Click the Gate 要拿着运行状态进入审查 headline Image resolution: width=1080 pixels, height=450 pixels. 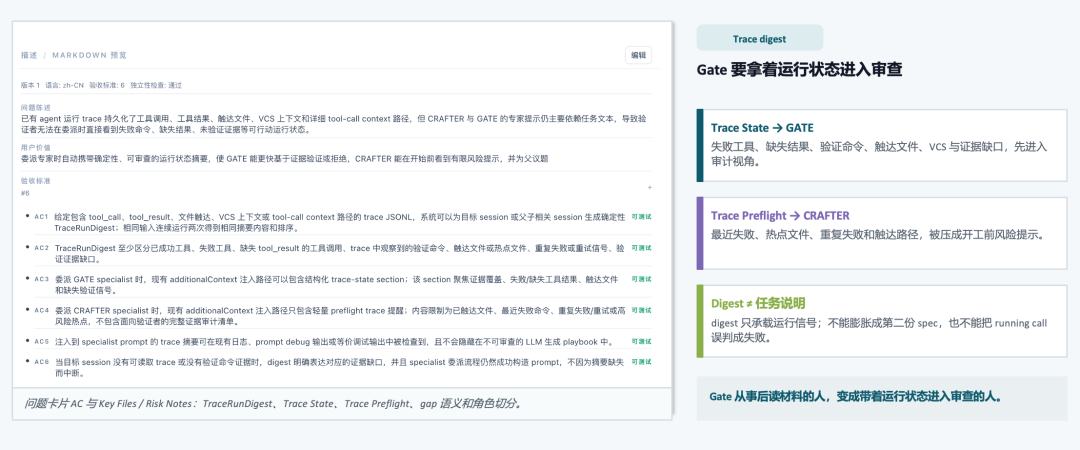pos(799,70)
